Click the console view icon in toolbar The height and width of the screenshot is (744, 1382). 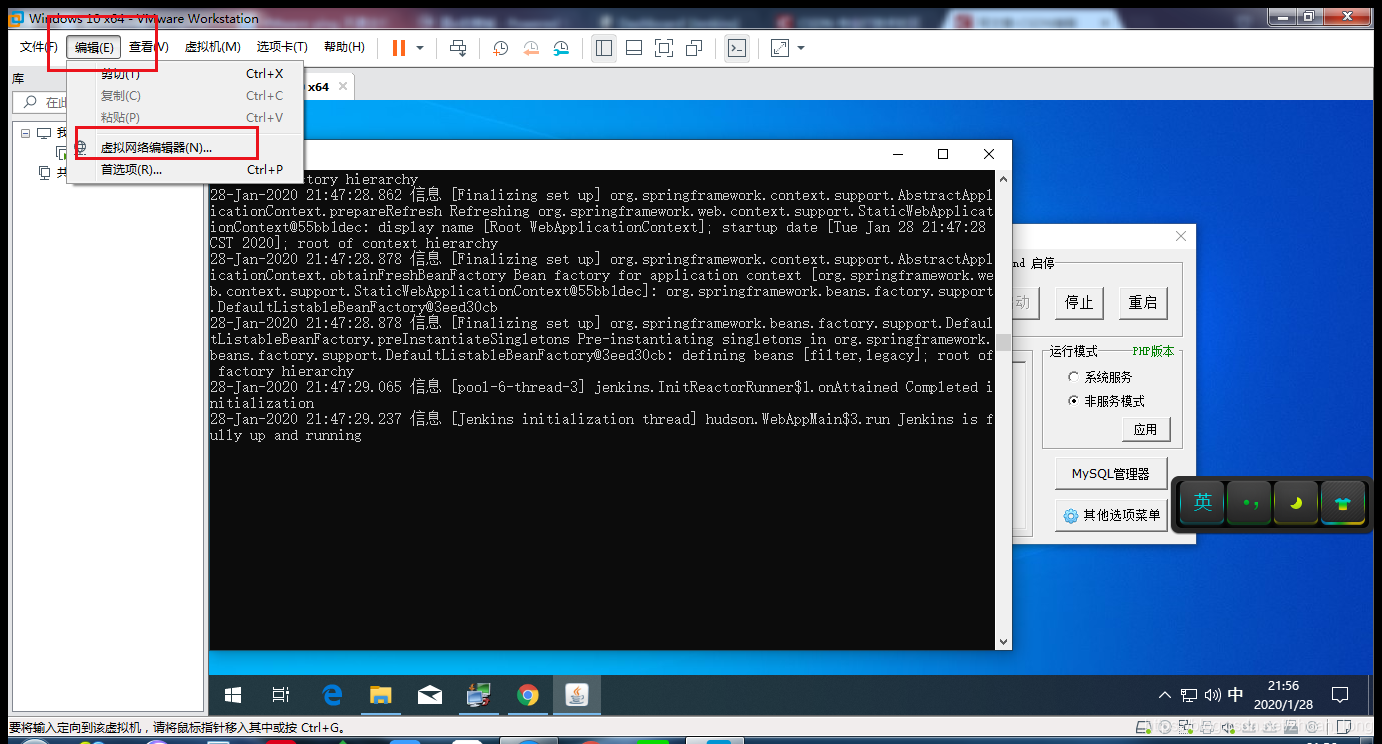click(737, 48)
